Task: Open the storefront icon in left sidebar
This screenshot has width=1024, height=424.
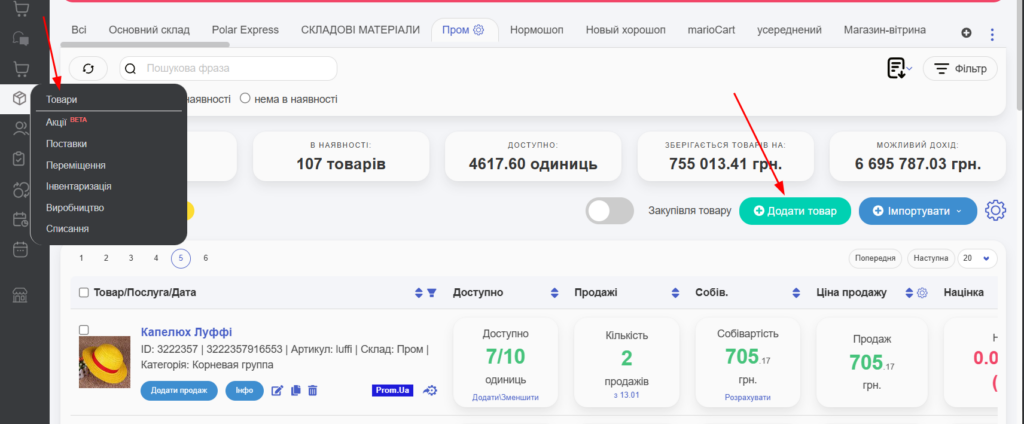Action: 19,295
